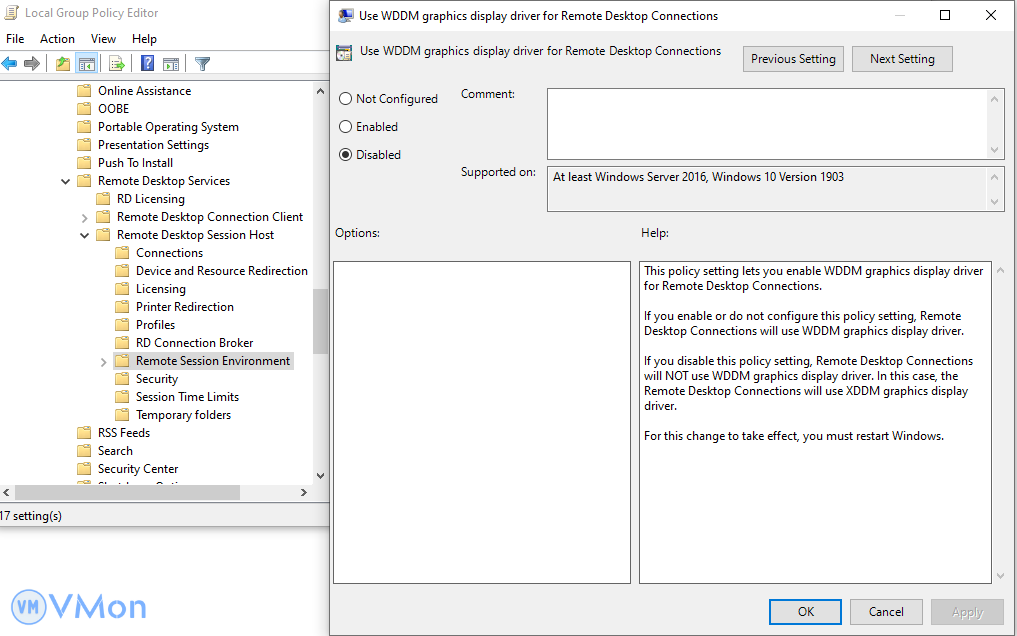Image resolution: width=1017 pixels, height=636 pixels.
Task: Click the Up One Level folder icon
Action: (63, 64)
